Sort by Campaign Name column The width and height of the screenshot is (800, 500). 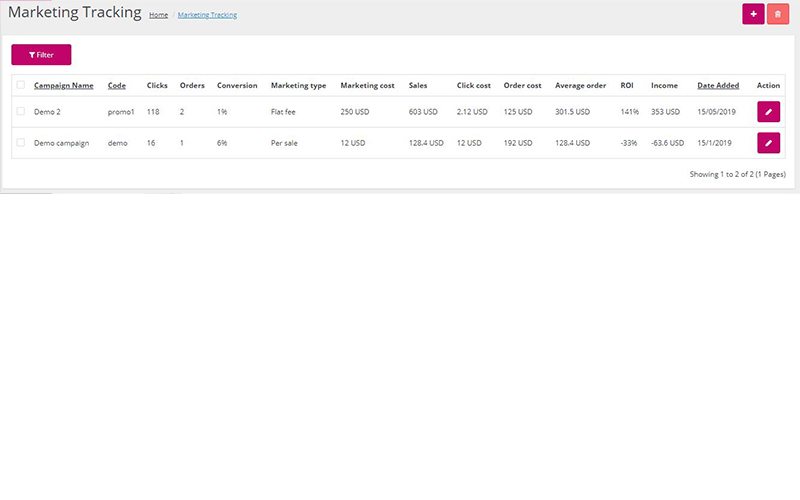click(64, 86)
